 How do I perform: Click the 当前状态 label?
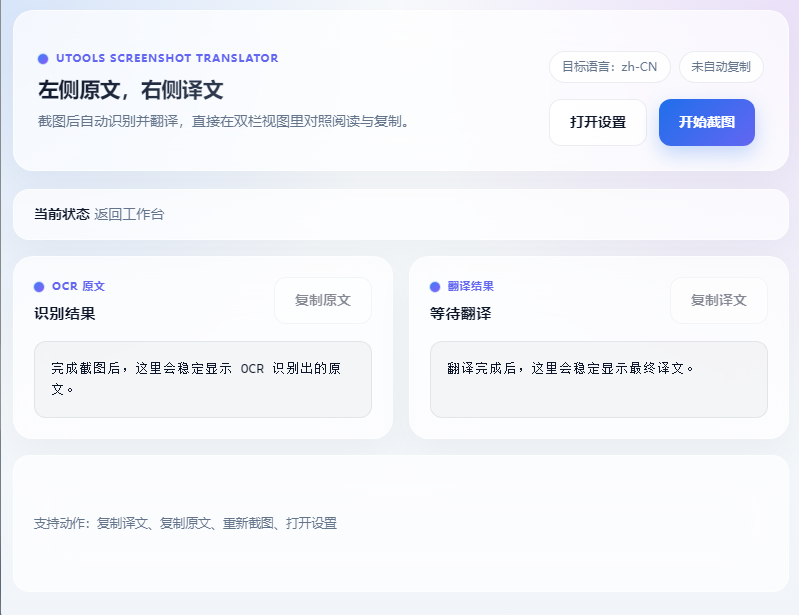61,214
